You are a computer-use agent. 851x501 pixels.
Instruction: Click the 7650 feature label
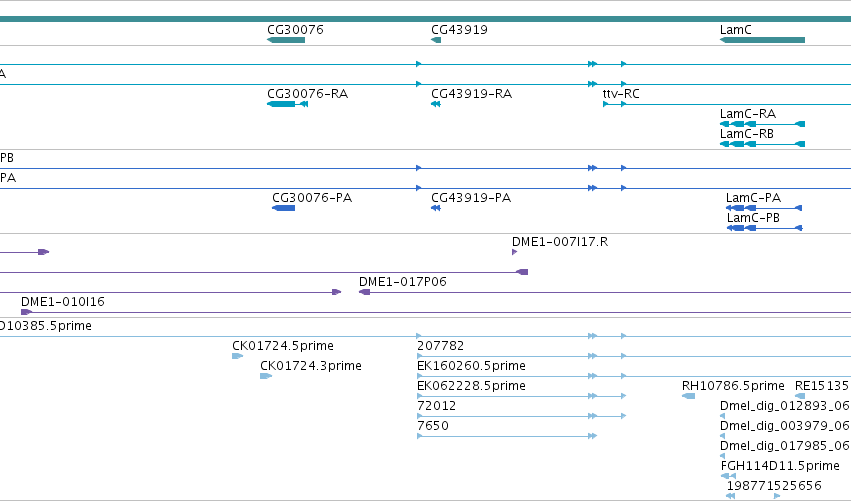[x=433, y=426]
